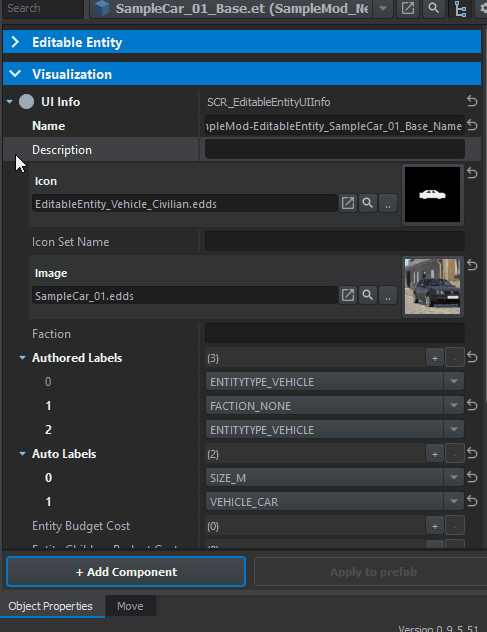Switch to the Object Properties tab

pyautogui.click(x=50, y=606)
